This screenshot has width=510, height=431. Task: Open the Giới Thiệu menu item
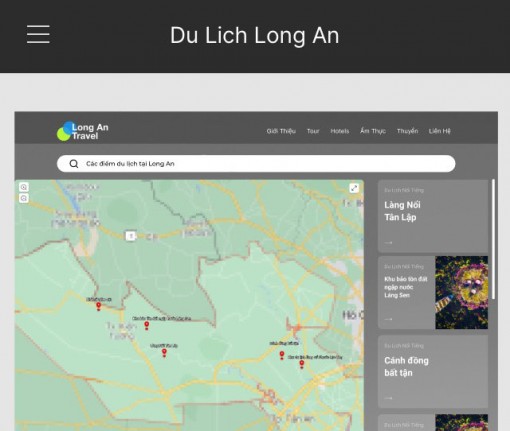(281, 131)
